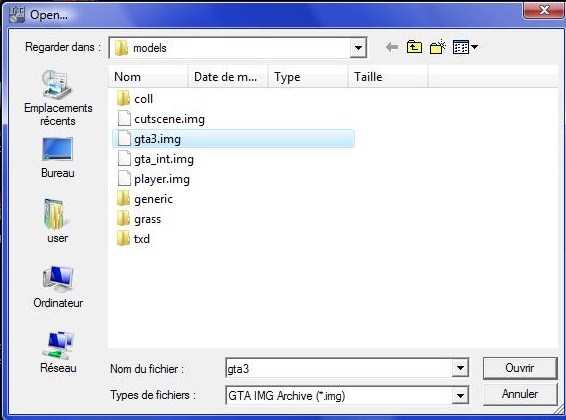Click the Annuler button
The height and width of the screenshot is (420, 566).
(x=520, y=394)
